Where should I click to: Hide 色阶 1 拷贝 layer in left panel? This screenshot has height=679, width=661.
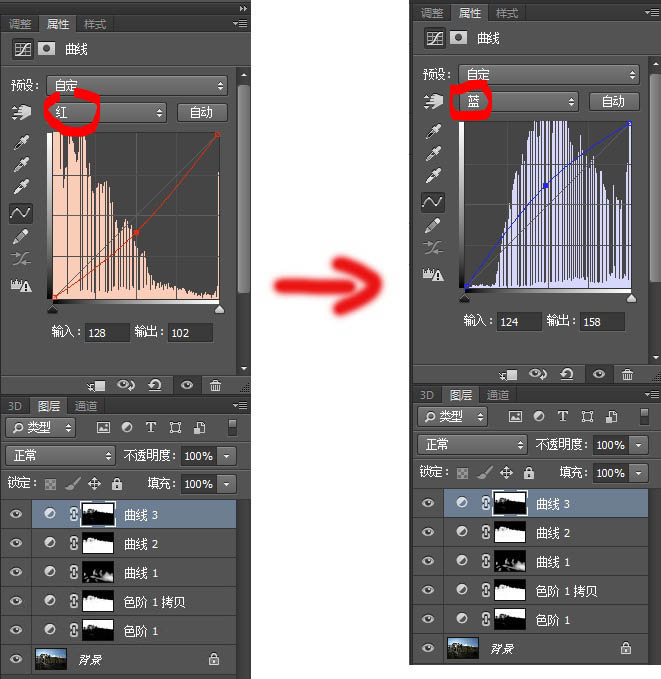pyautogui.click(x=16, y=601)
